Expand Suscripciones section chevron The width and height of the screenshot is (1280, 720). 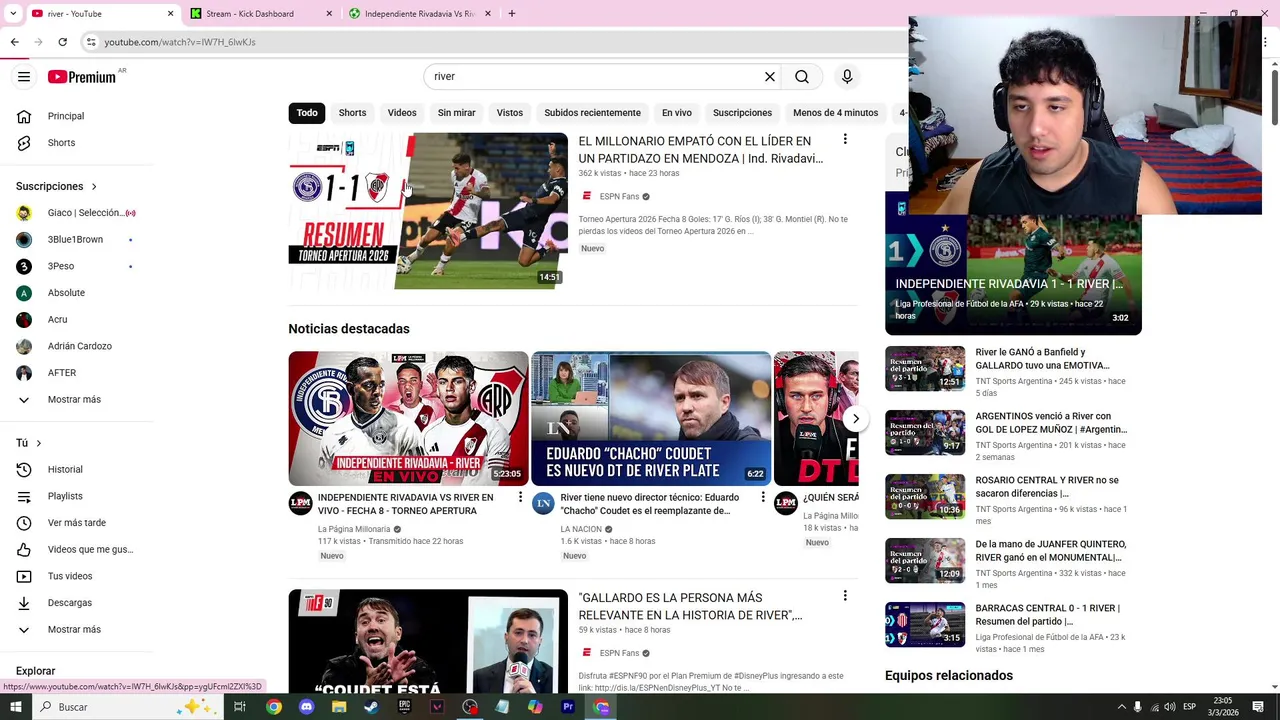coord(94,187)
